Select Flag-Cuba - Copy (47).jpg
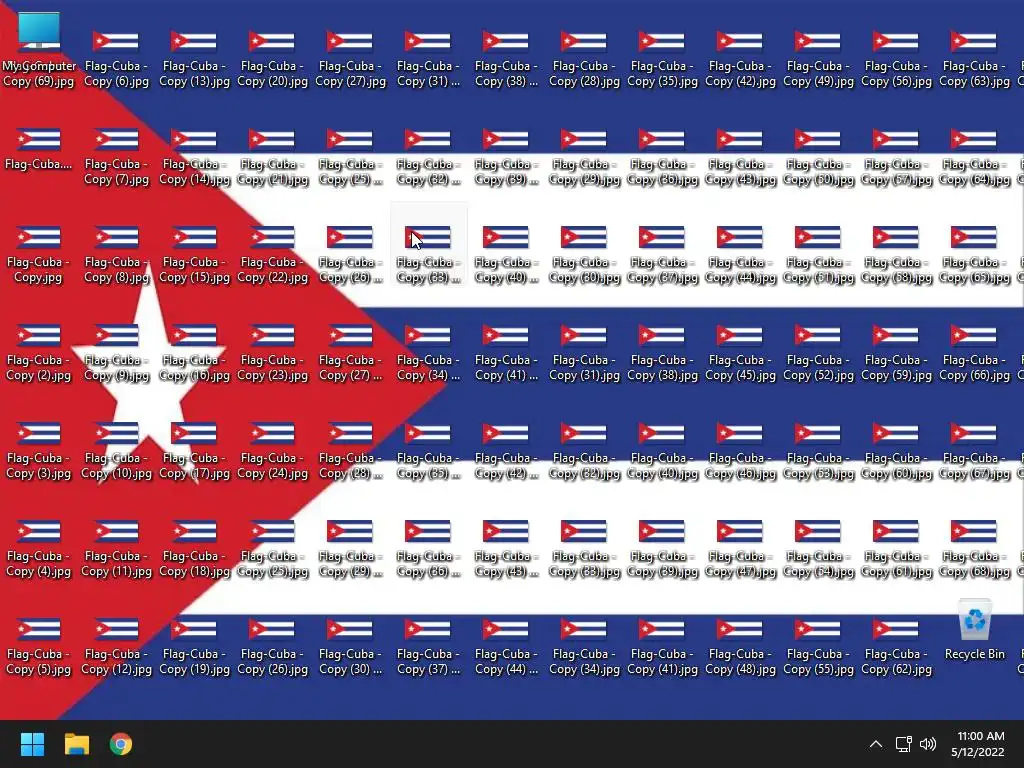The height and width of the screenshot is (768, 1024). pyautogui.click(x=740, y=549)
